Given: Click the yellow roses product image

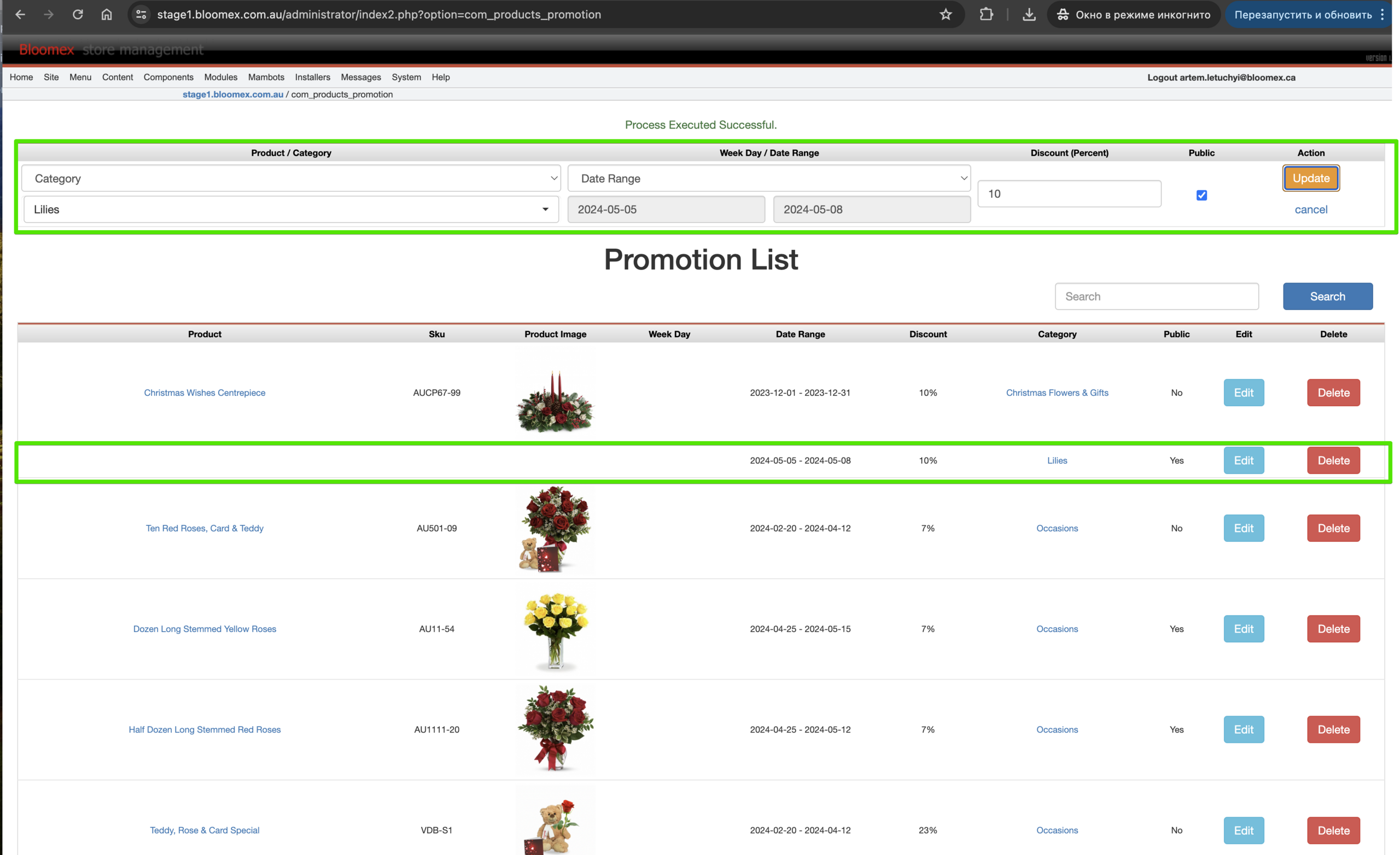Looking at the screenshot, I should click(556, 631).
